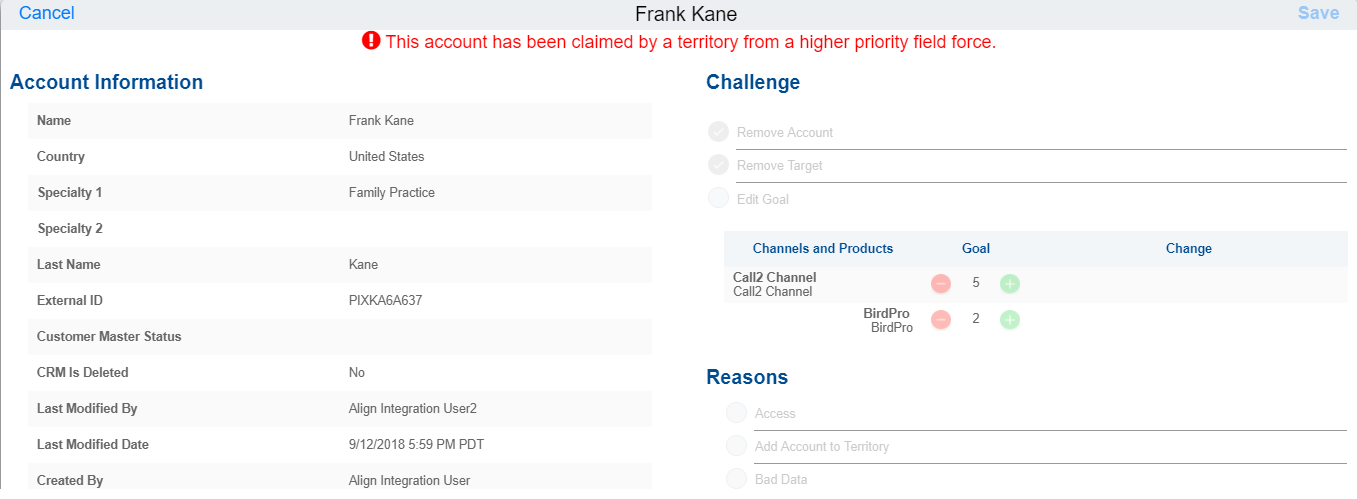
Task: Click the BirdPro goal value
Action: point(976,319)
